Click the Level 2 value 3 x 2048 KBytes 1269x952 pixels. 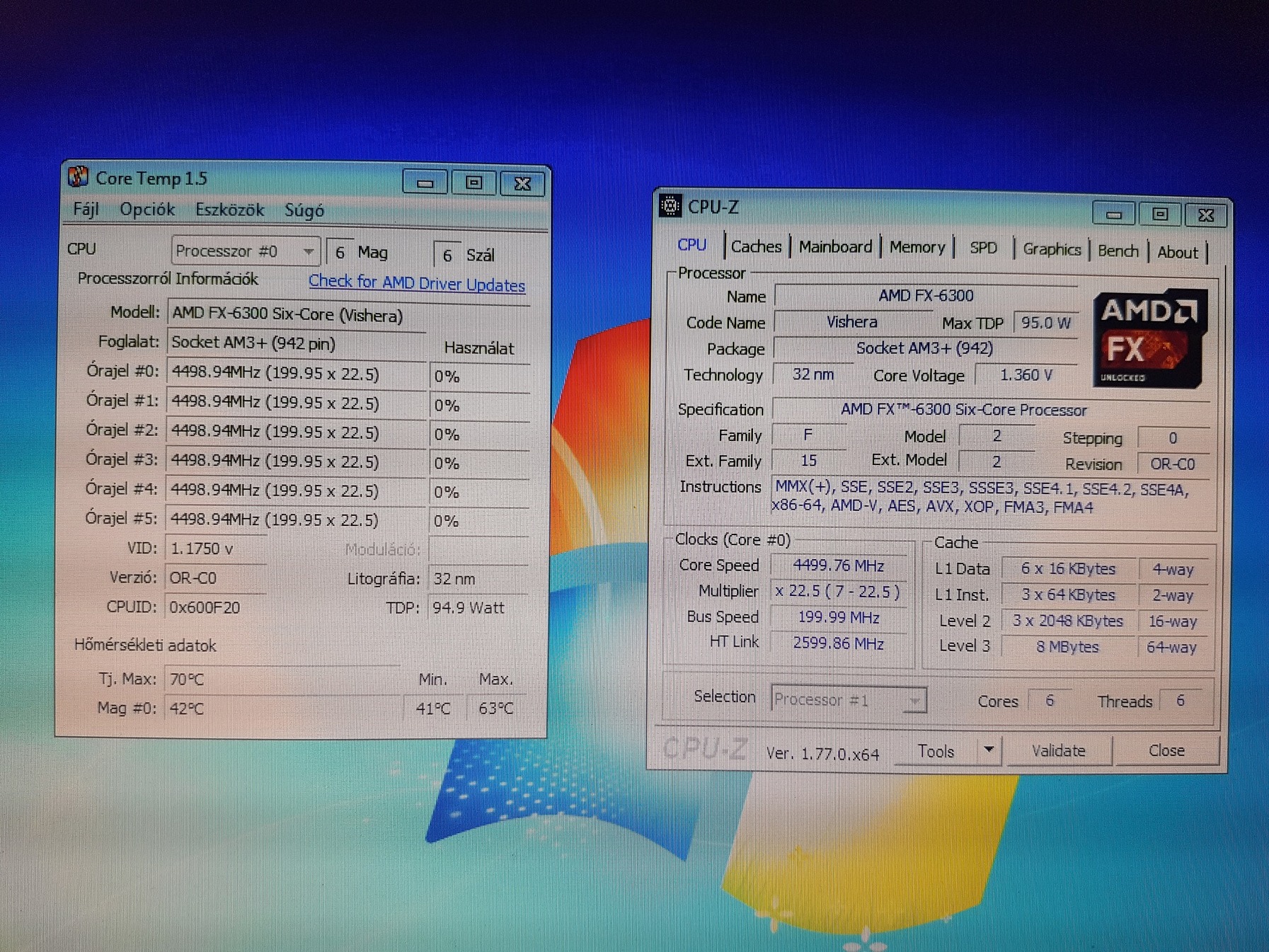click(x=1068, y=621)
